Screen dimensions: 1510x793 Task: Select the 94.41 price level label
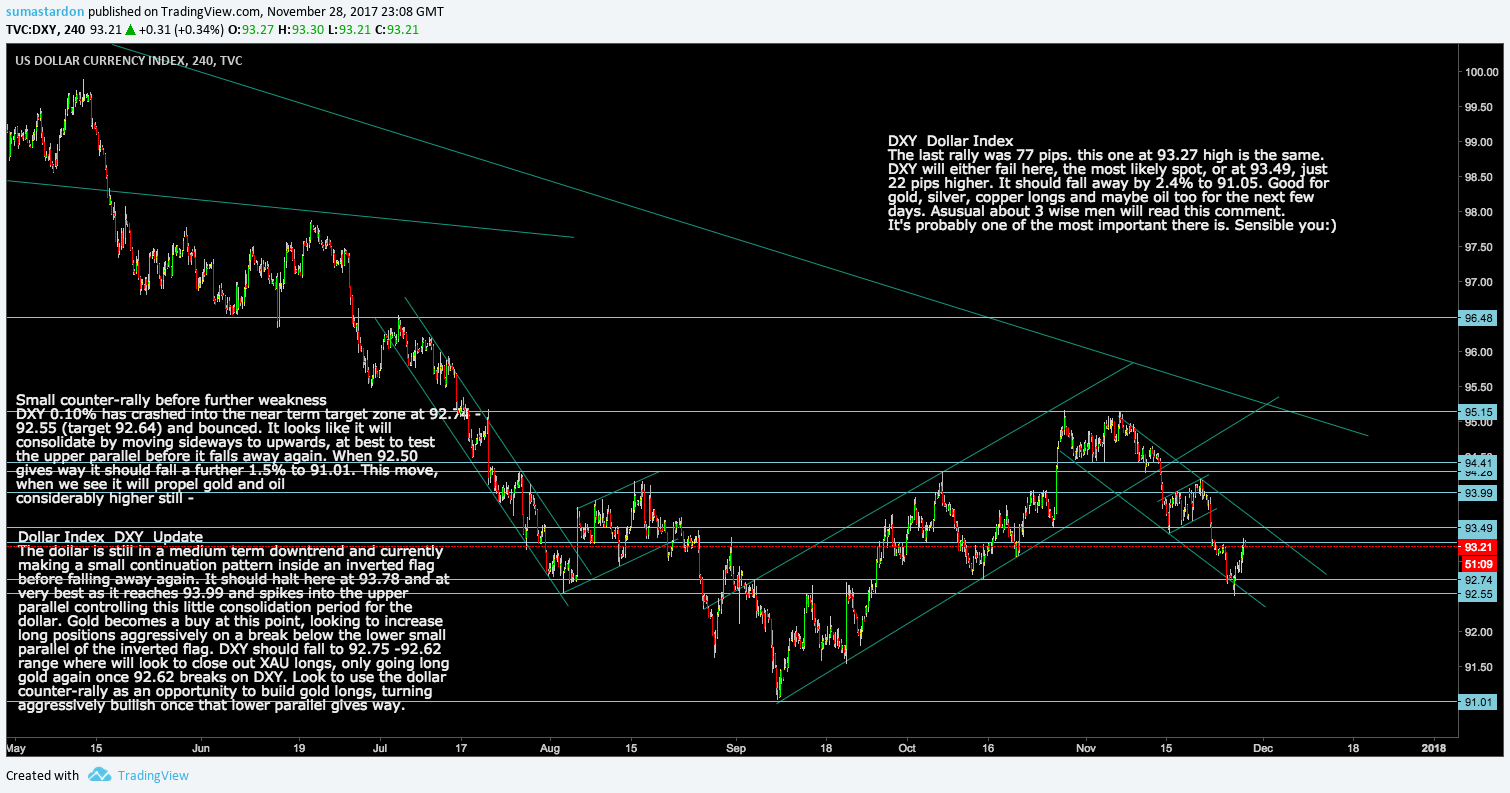coord(1479,463)
